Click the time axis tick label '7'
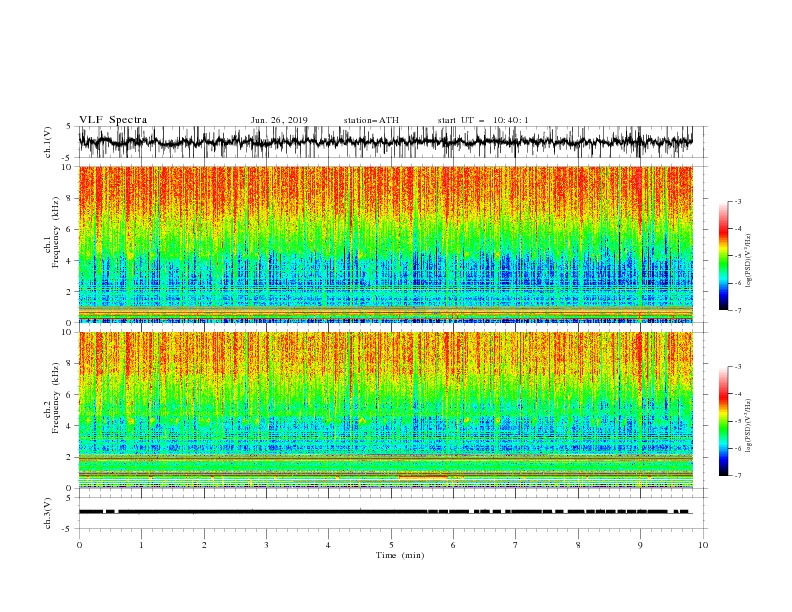 (516, 545)
